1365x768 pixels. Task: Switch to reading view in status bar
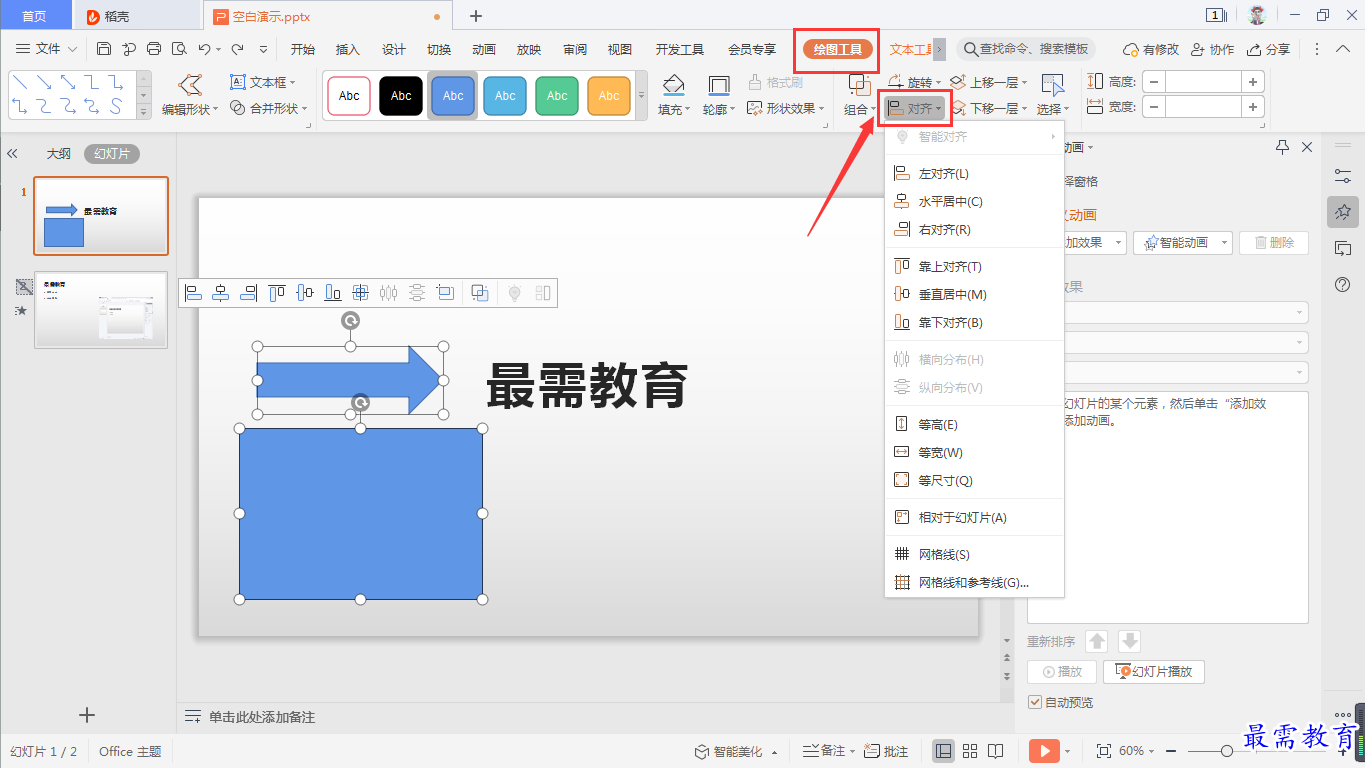tap(996, 751)
